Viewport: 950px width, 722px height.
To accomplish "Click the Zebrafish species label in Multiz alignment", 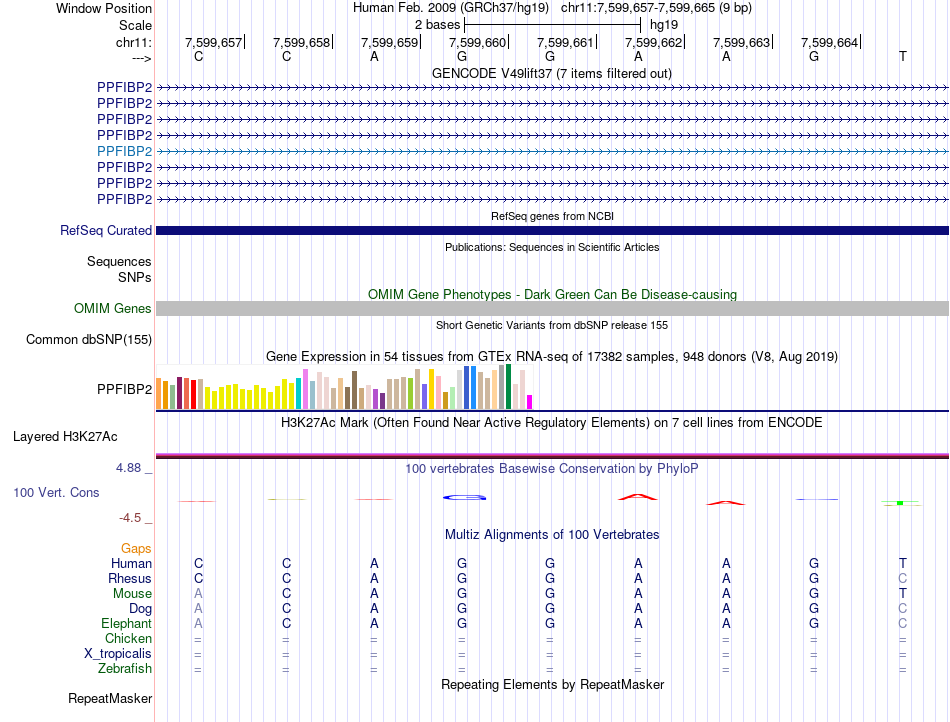I will click(125, 669).
